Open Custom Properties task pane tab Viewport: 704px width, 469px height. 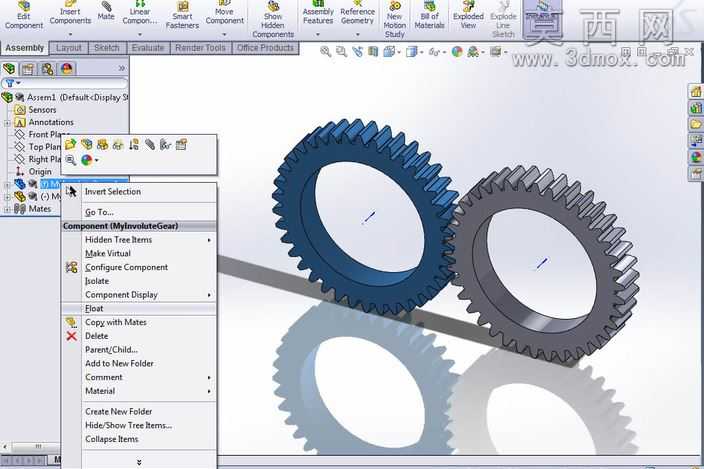point(696,173)
